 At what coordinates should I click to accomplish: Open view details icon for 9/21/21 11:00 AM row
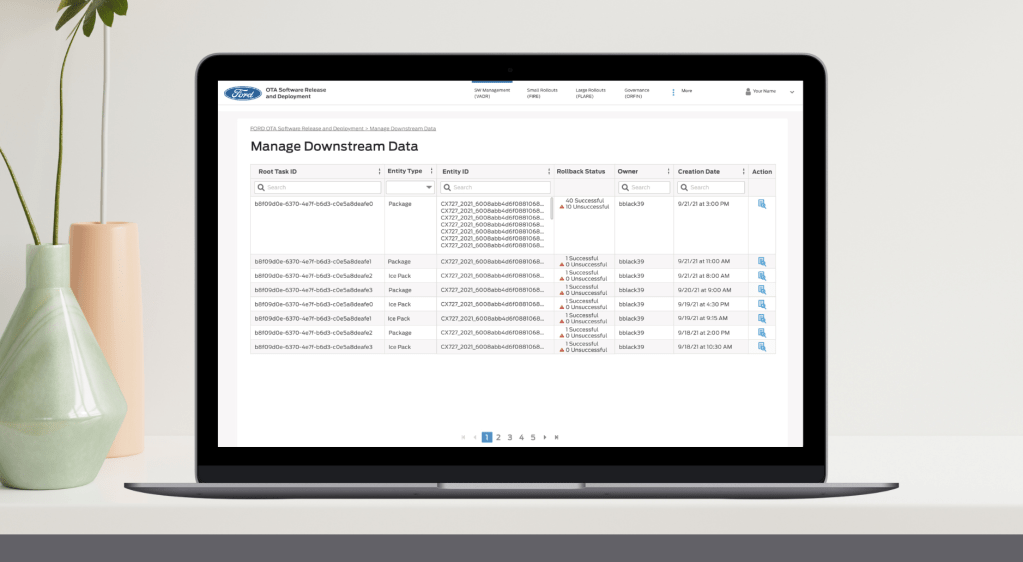click(761, 261)
